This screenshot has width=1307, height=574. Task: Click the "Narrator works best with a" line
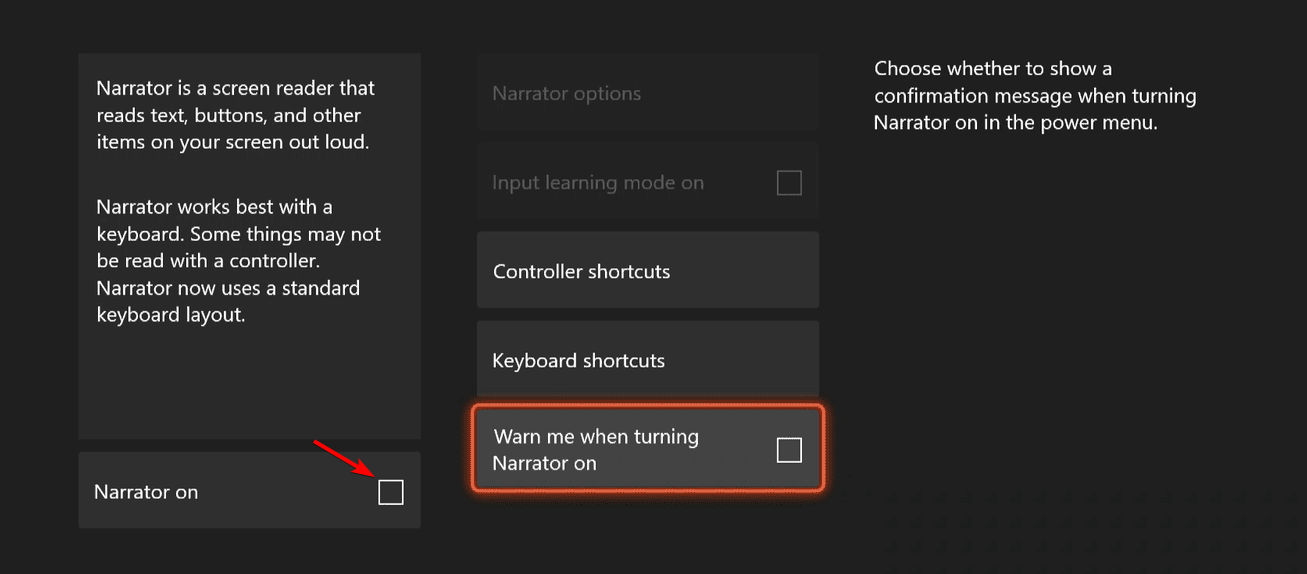[214, 207]
